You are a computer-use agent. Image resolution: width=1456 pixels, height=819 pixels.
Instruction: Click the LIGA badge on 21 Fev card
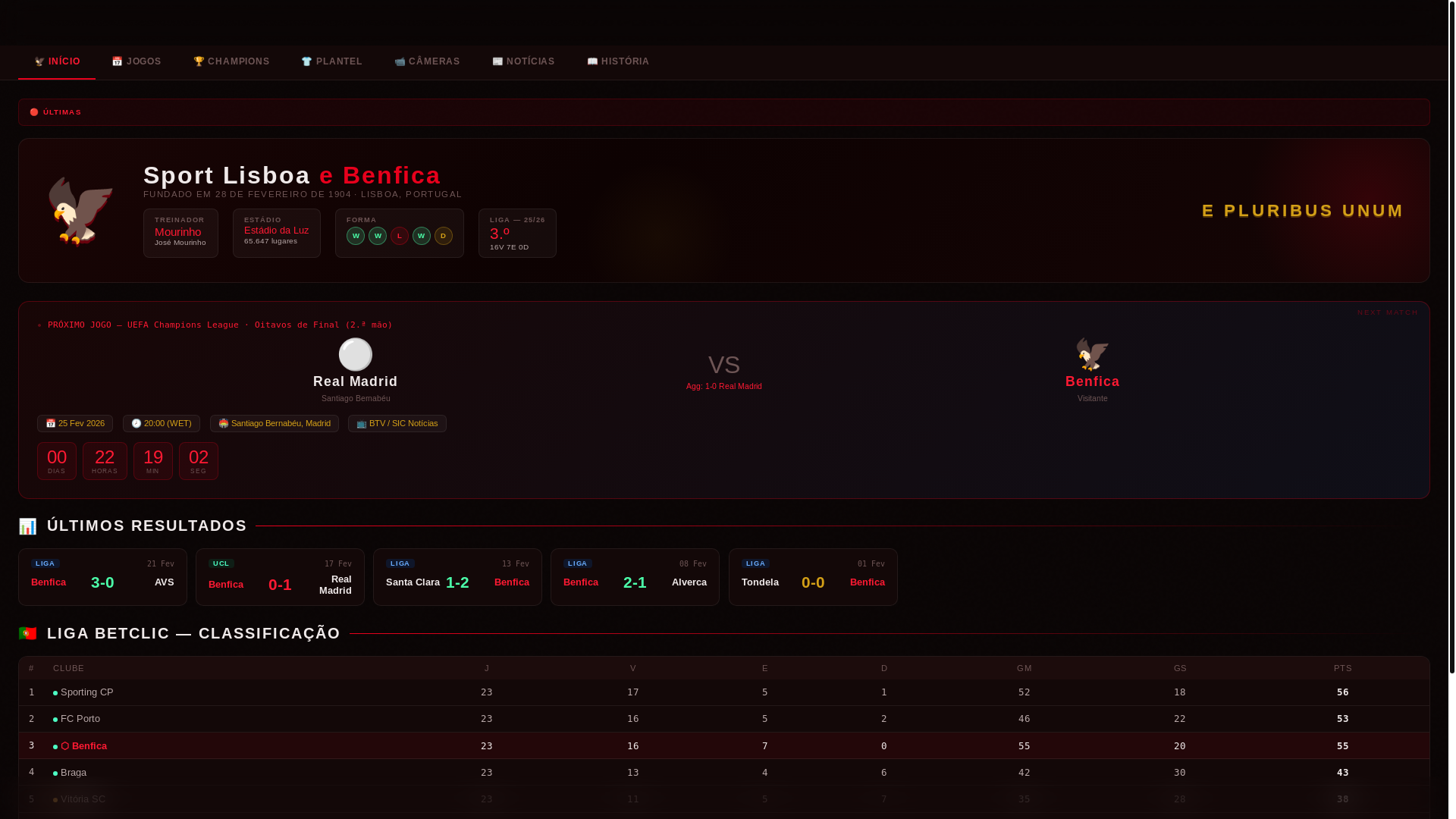coord(45,563)
